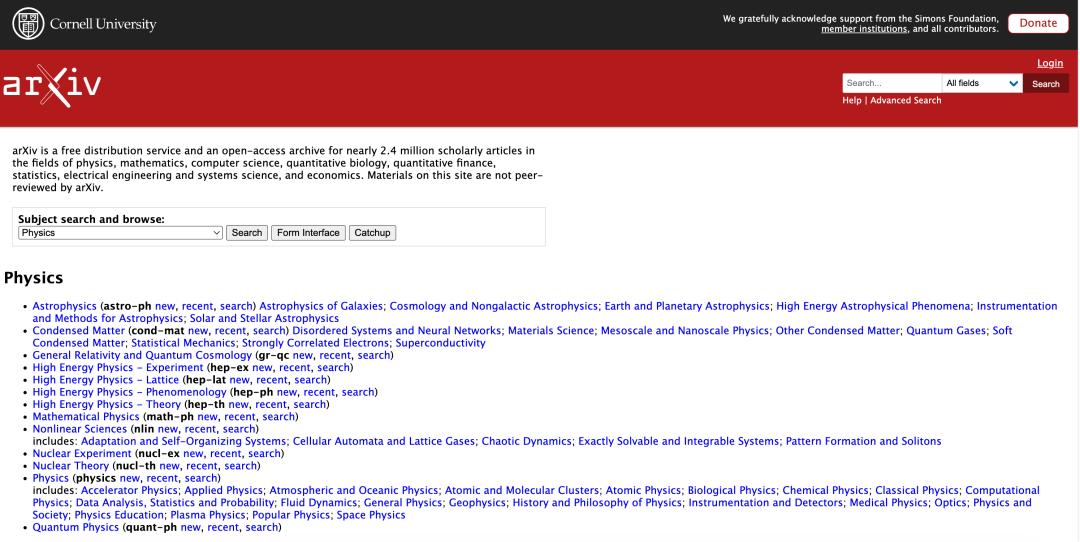Open History and Philosophy of Physics

click(x=597, y=503)
